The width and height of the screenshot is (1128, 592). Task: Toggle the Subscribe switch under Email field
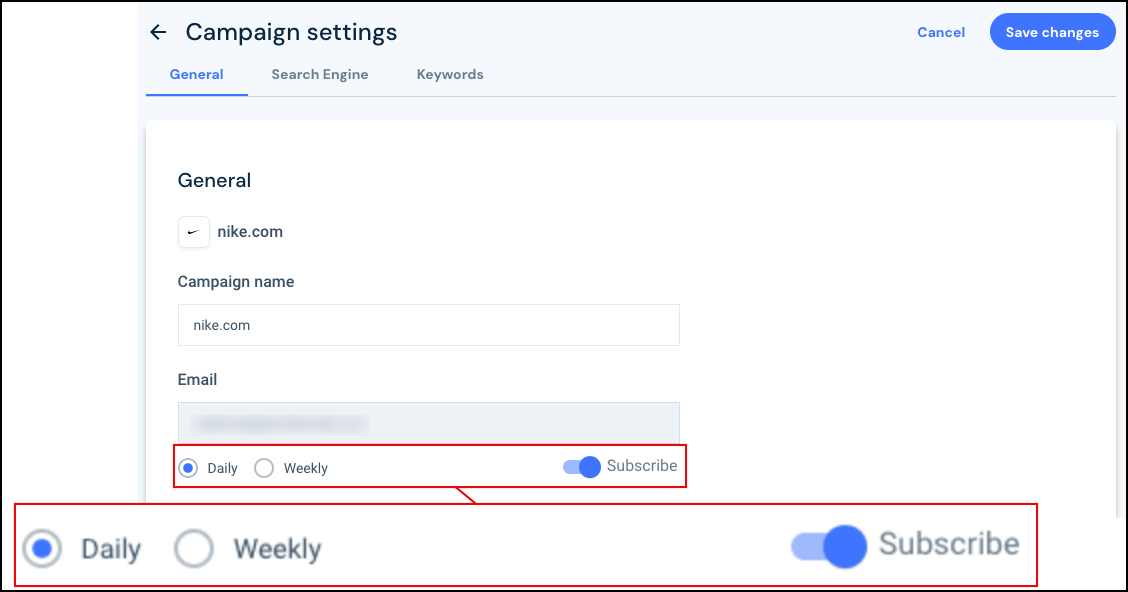pos(582,467)
